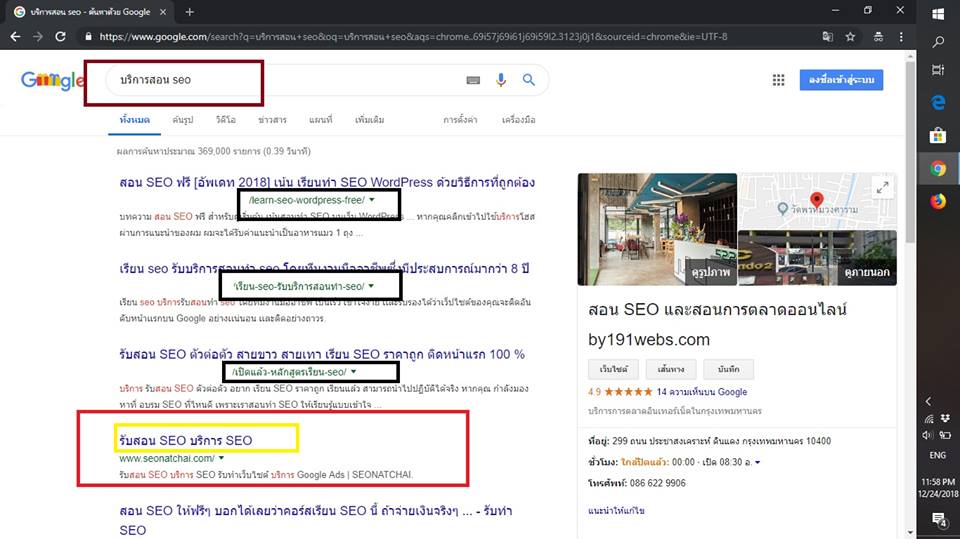Open new tab with plus button
The width and height of the screenshot is (960, 539).
pyautogui.click(x=189, y=12)
